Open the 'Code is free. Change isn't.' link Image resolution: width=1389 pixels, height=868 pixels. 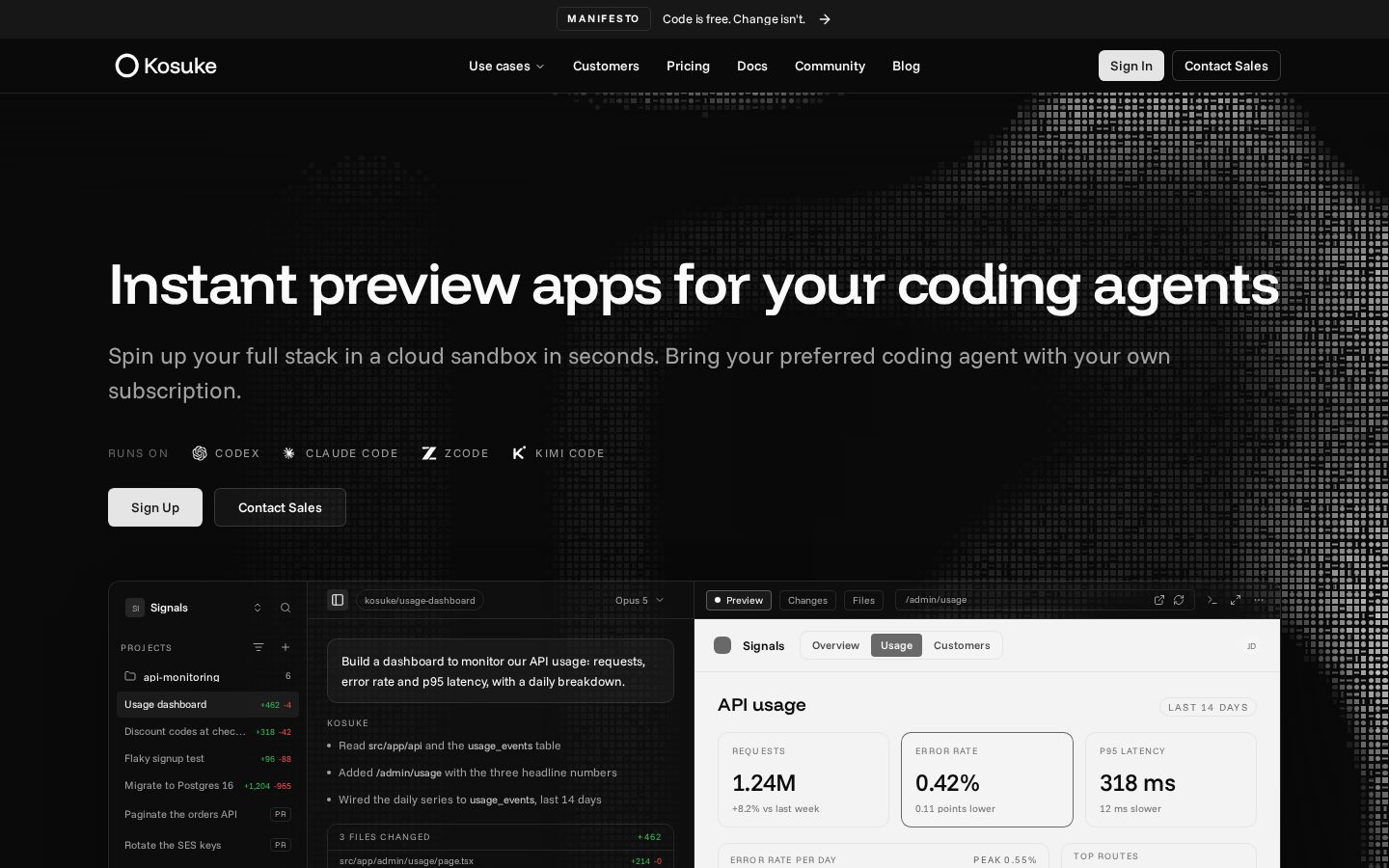coord(734,19)
